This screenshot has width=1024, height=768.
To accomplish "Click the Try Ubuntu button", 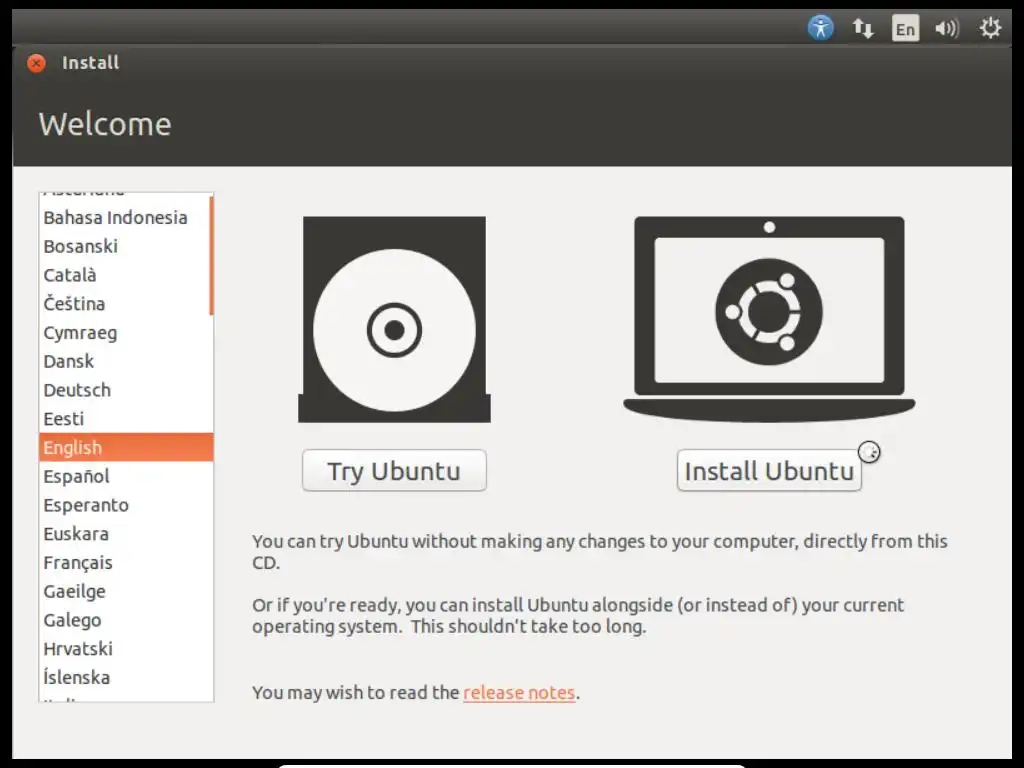I will (394, 470).
